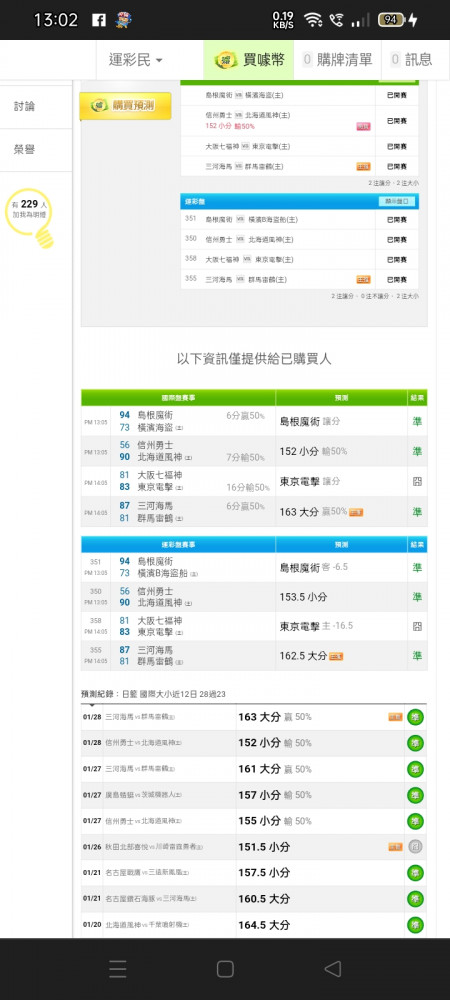Click orange badge on 01/26 151.5 小分 record
This screenshot has width=450, height=1000.
(x=395, y=847)
